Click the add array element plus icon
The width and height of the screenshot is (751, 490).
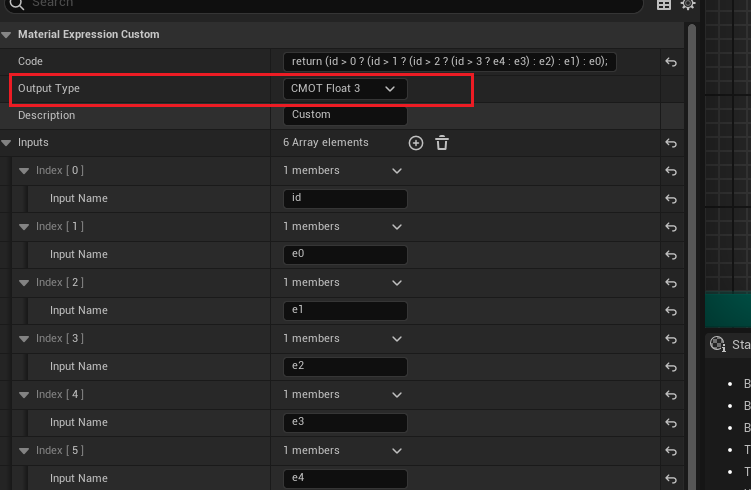pos(416,143)
